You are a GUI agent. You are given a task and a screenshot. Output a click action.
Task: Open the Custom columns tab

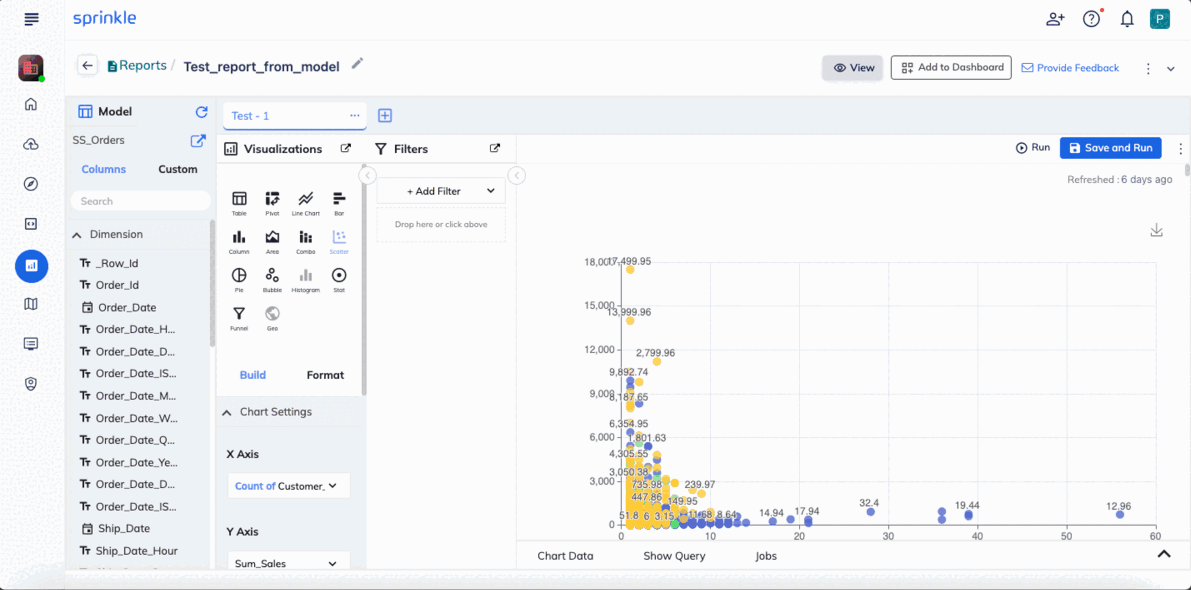pos(178,169)
